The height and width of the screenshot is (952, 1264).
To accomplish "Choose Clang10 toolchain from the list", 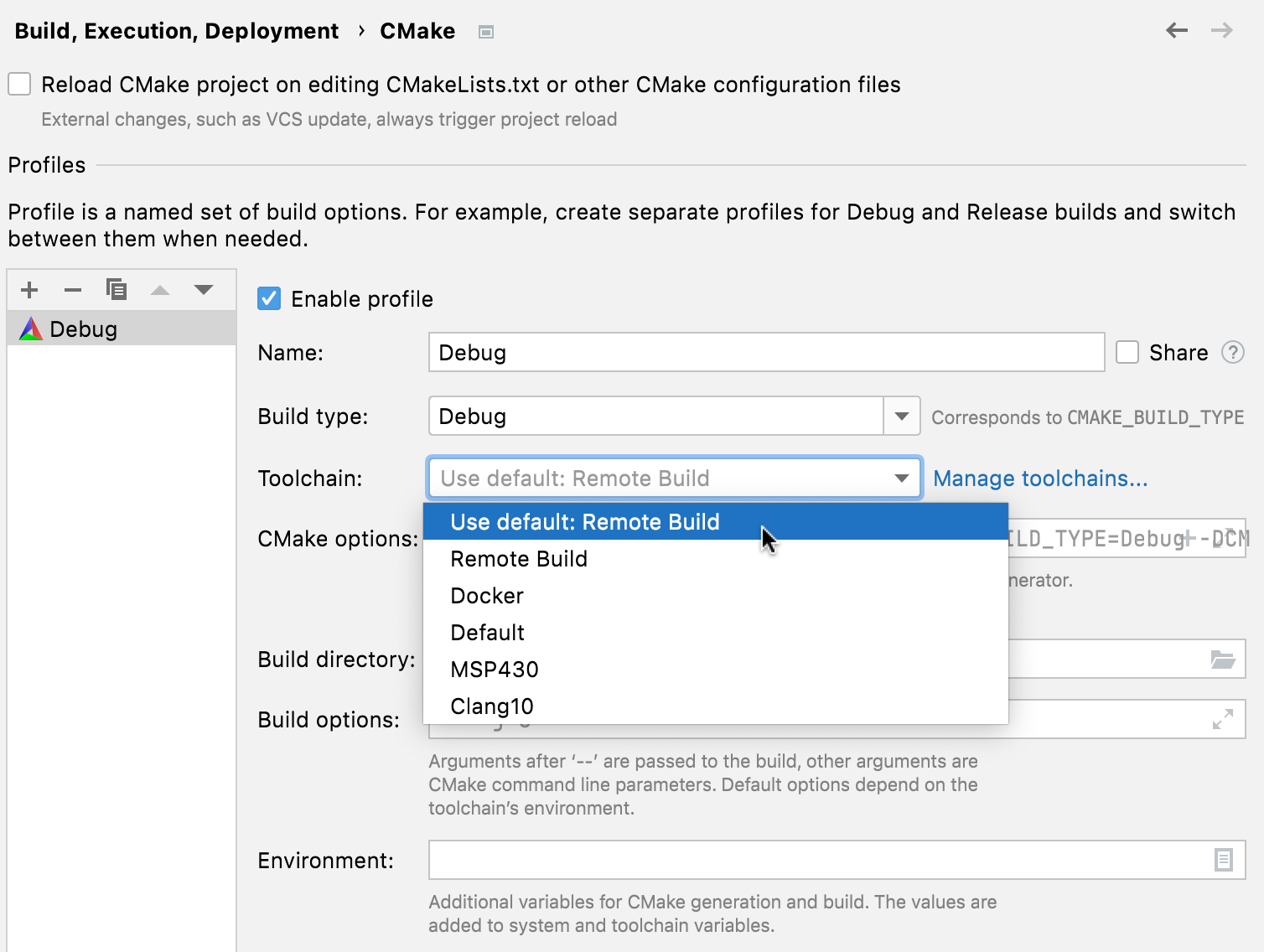I will tap(491, 706).
